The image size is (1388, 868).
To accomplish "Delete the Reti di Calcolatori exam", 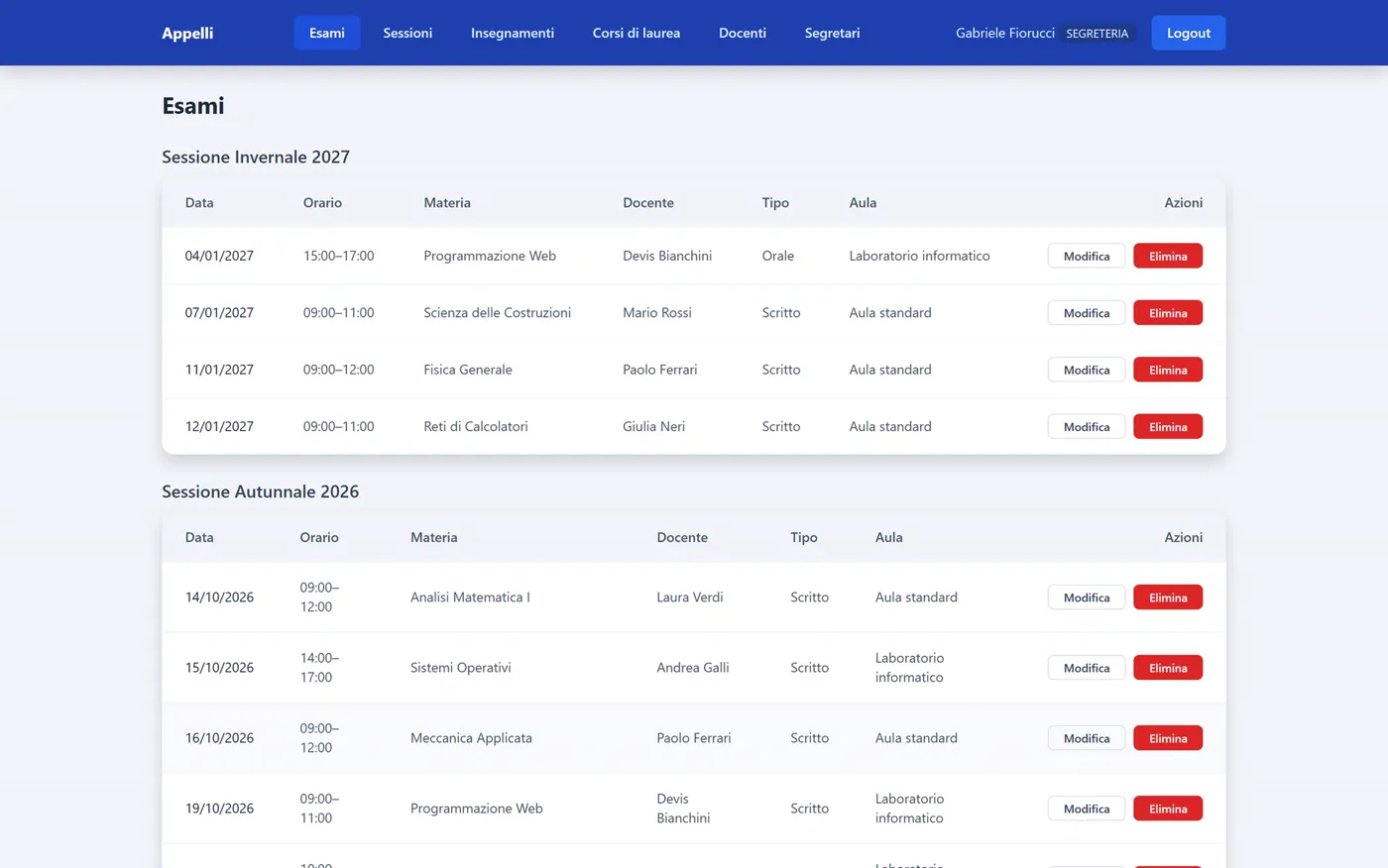I will coord(1168,427).
